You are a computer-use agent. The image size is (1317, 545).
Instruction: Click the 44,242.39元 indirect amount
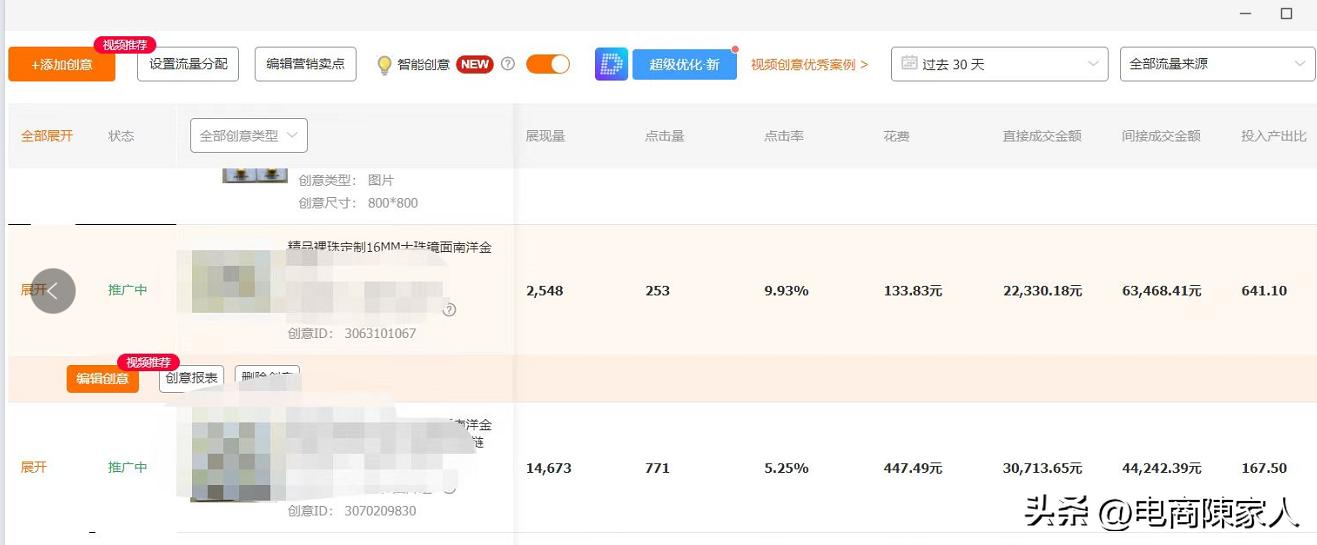tap(1162, 468)
